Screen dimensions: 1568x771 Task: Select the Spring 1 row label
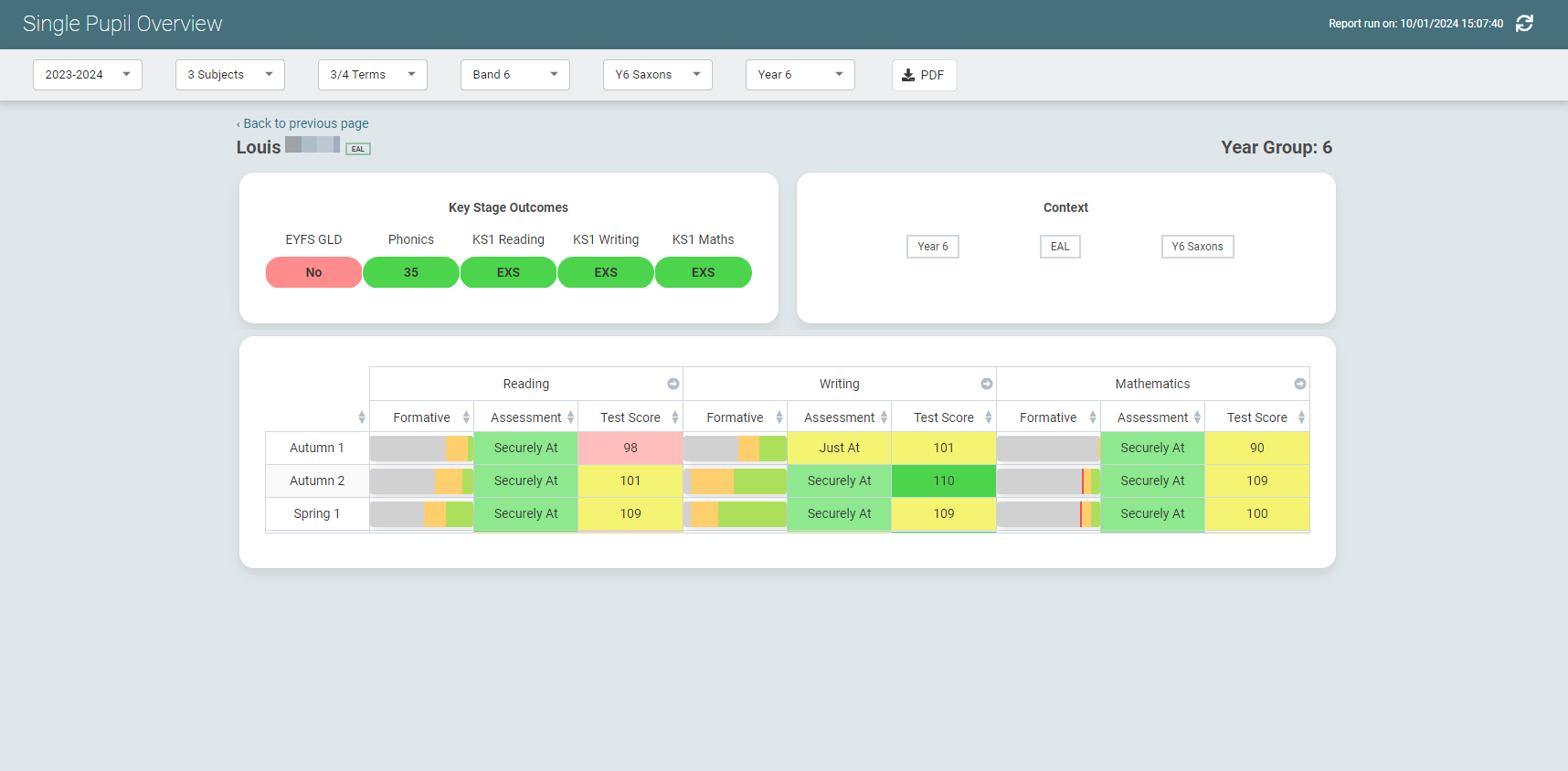point(317,513)
